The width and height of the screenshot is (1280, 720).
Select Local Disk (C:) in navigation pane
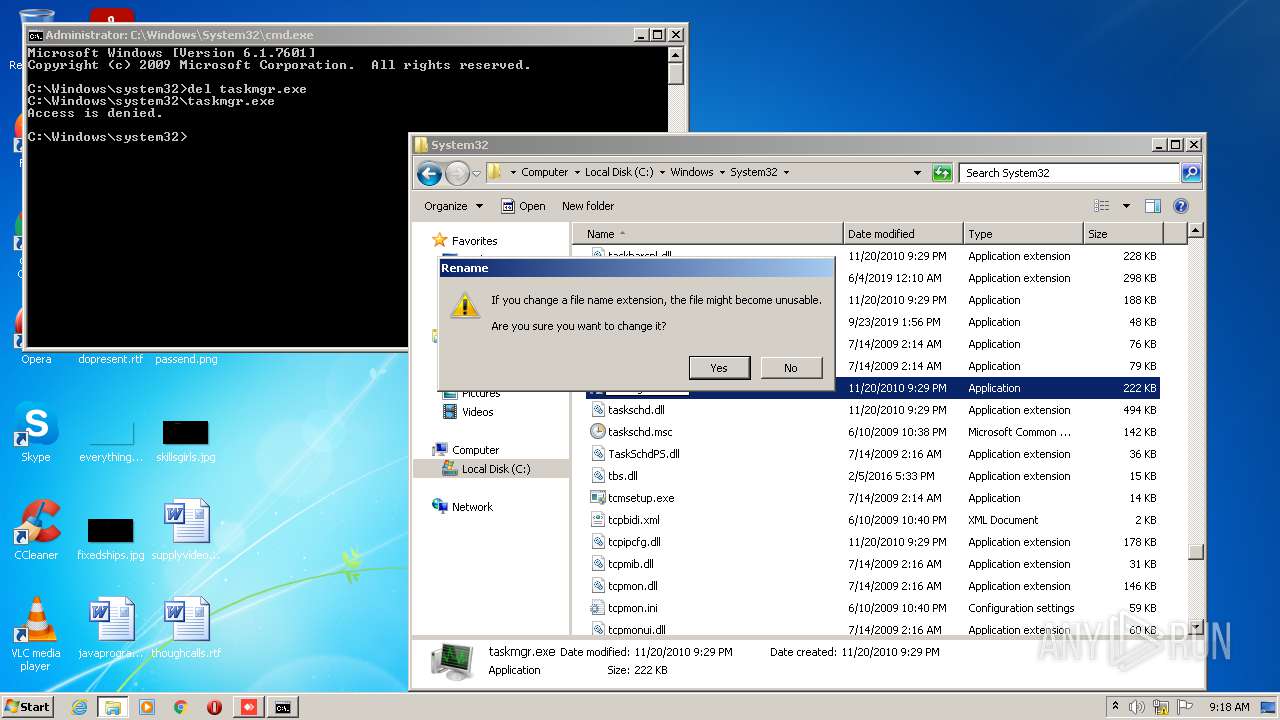(x=495, y=469)
